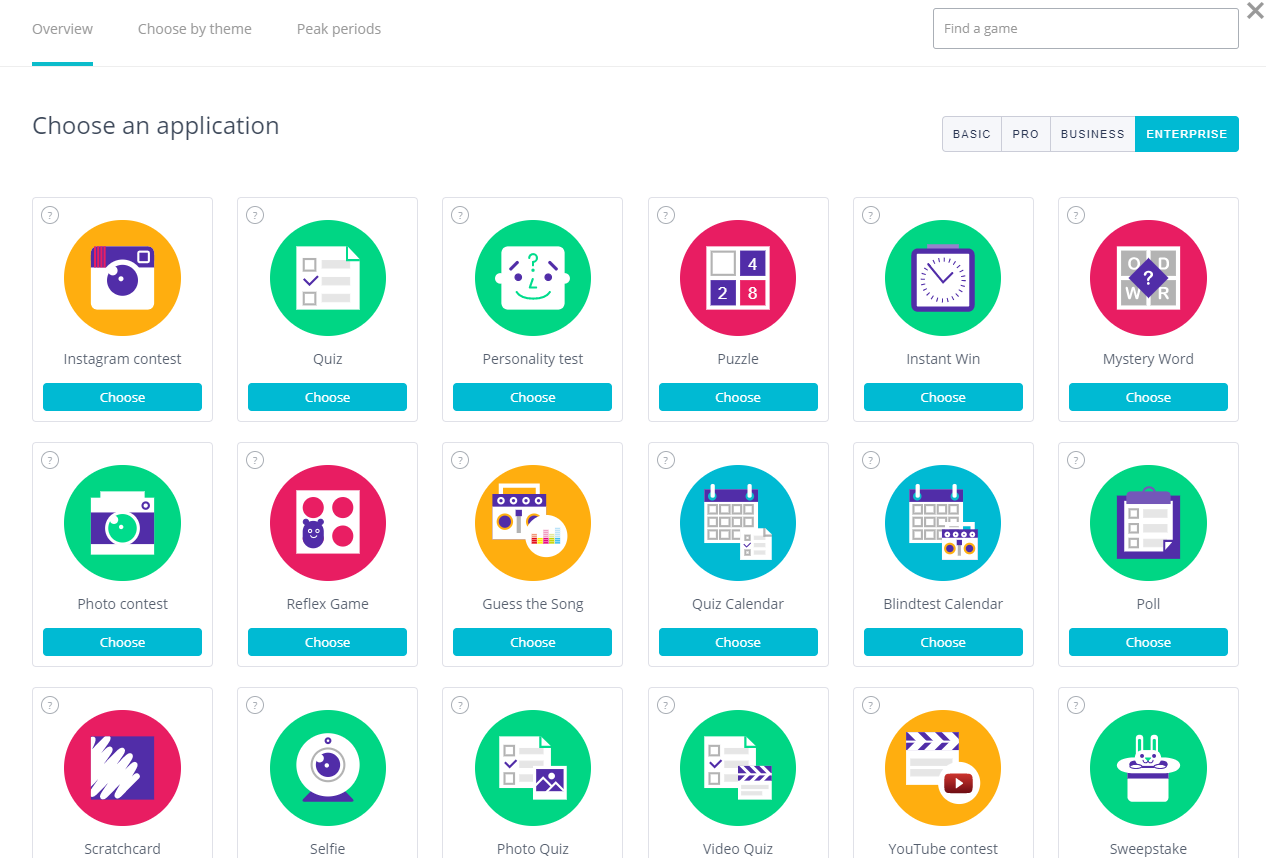
Task: Click the Guess the Song radio icon
Action: click(x=533, y=523)
